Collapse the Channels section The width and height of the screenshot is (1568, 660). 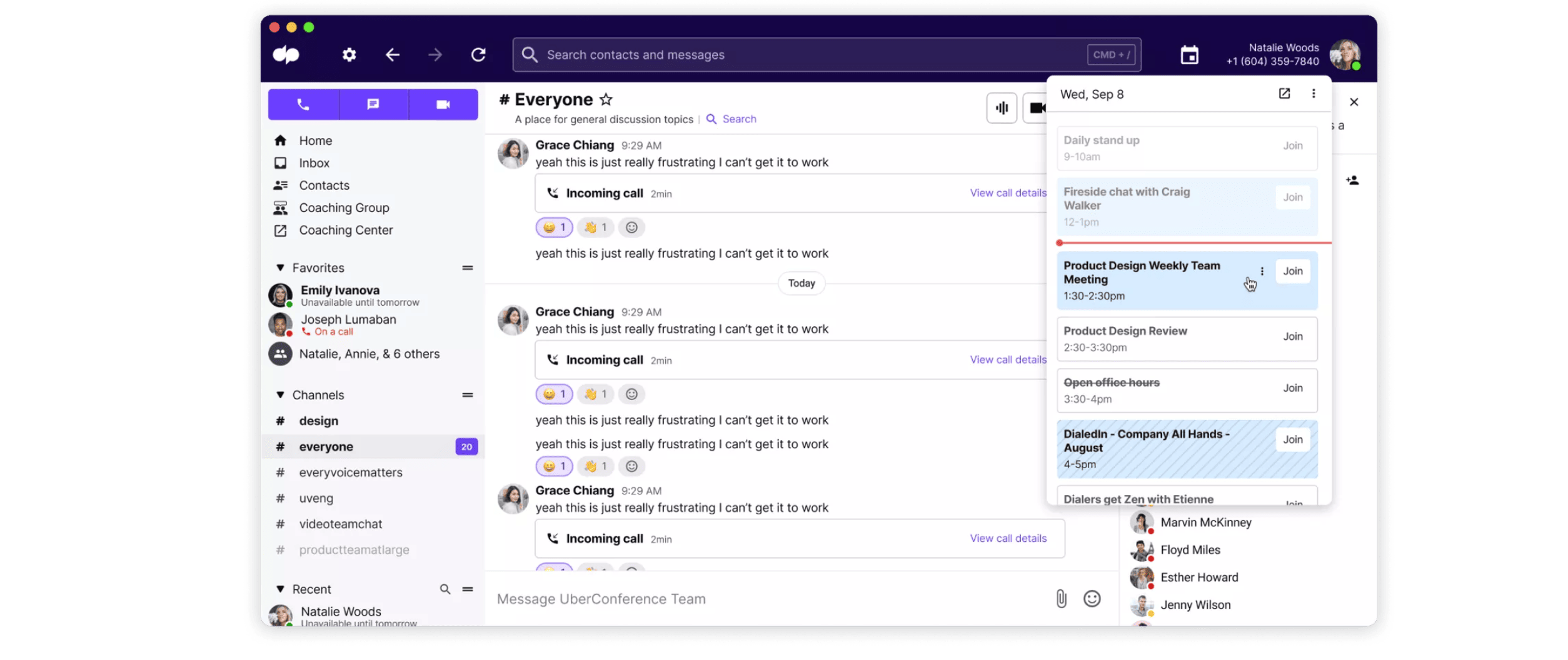click(280, 395)
